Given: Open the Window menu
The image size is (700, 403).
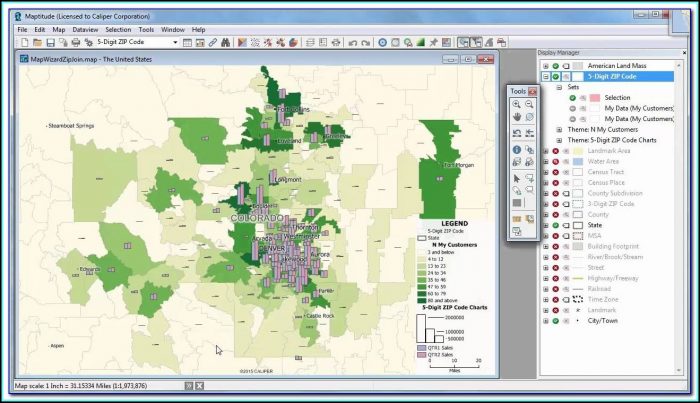Looking at the screenshot, I should coord(173,29).
